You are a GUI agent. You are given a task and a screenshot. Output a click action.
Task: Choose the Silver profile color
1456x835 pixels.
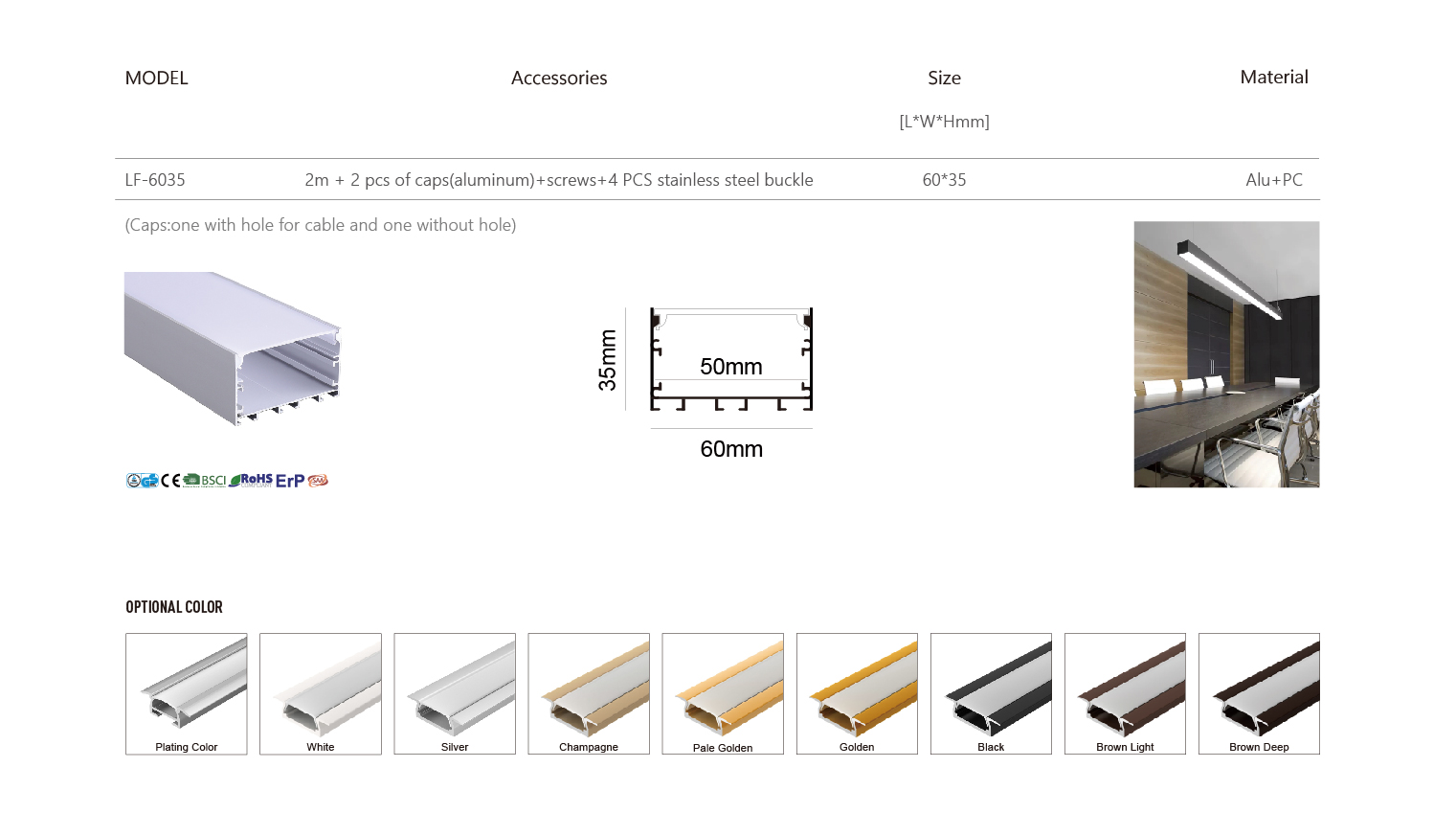(x=455, y=694)
